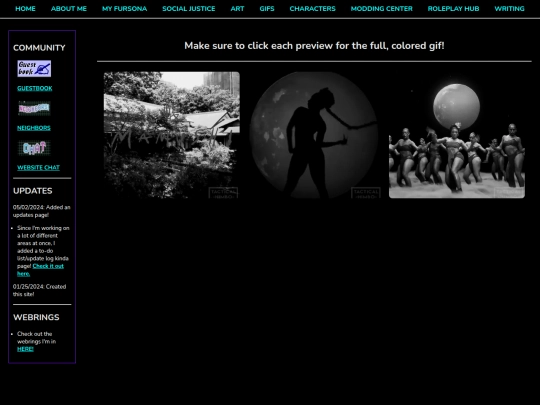The width and height of the screenshot is (540, 405).
Task: Open the ROLEPLAY HUB page
Action: [x=453, y=9]
